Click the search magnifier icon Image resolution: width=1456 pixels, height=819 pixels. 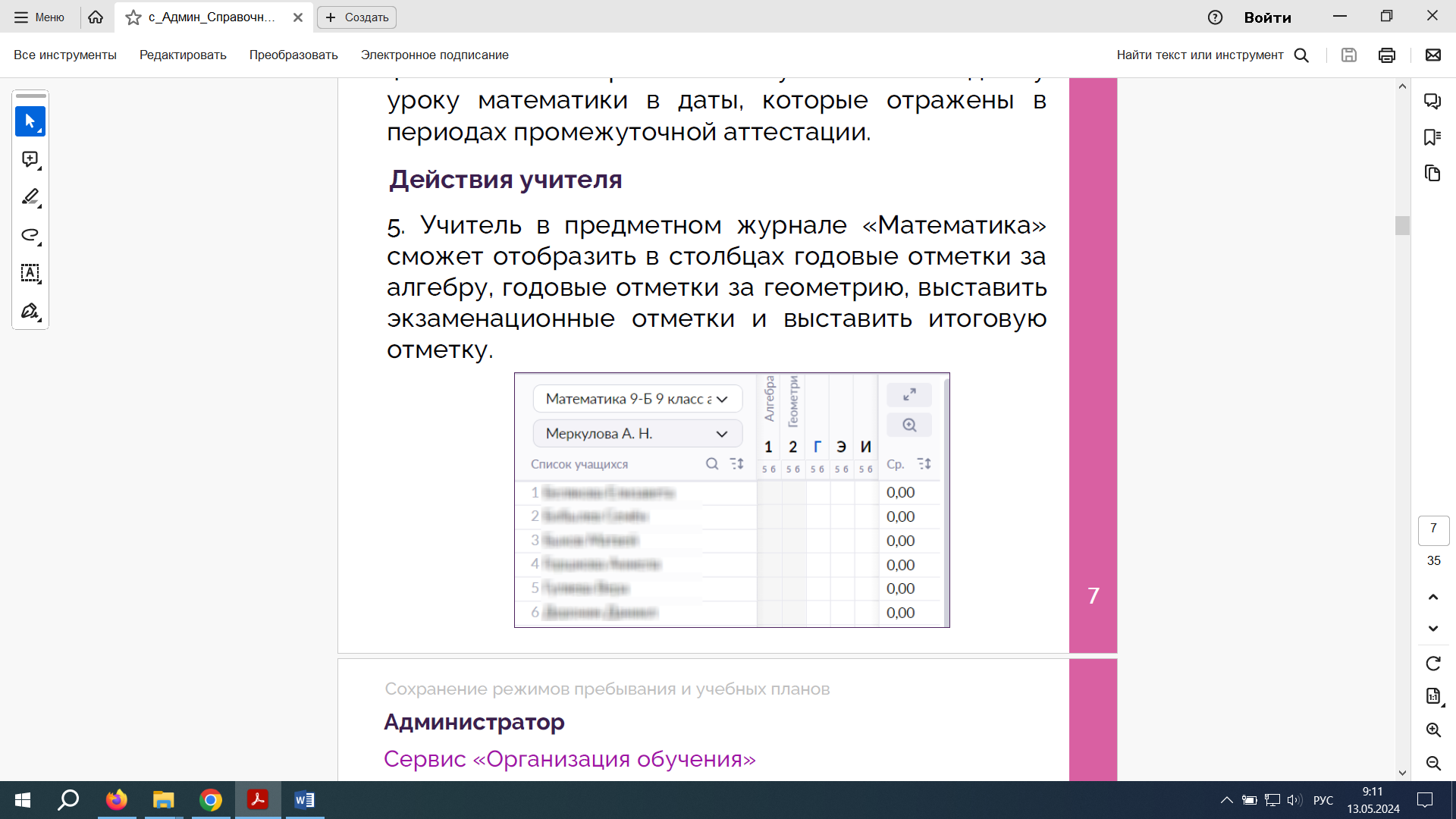[1301, 55]
